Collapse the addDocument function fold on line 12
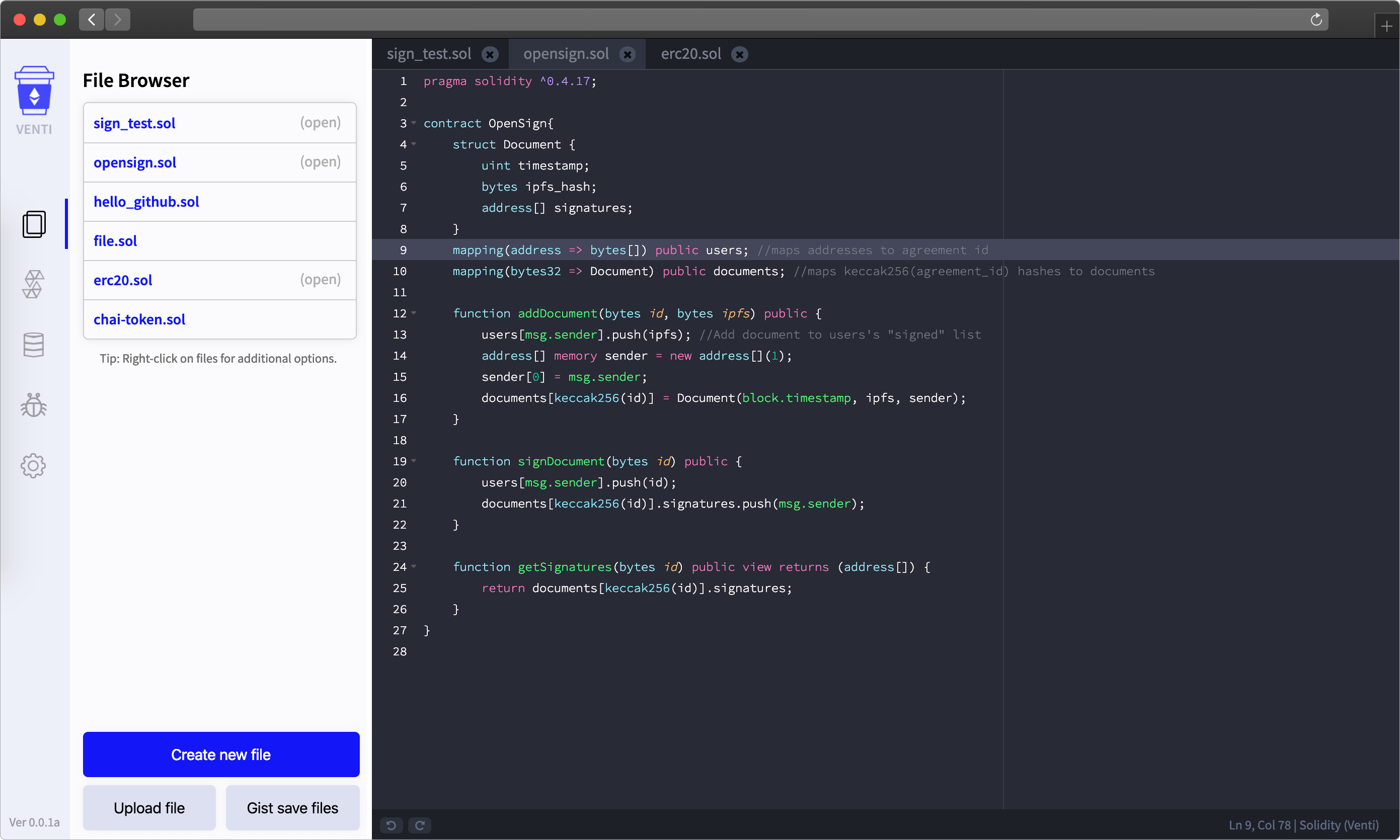The height and width of the screenshot is (840, 1400). (414, 313)
